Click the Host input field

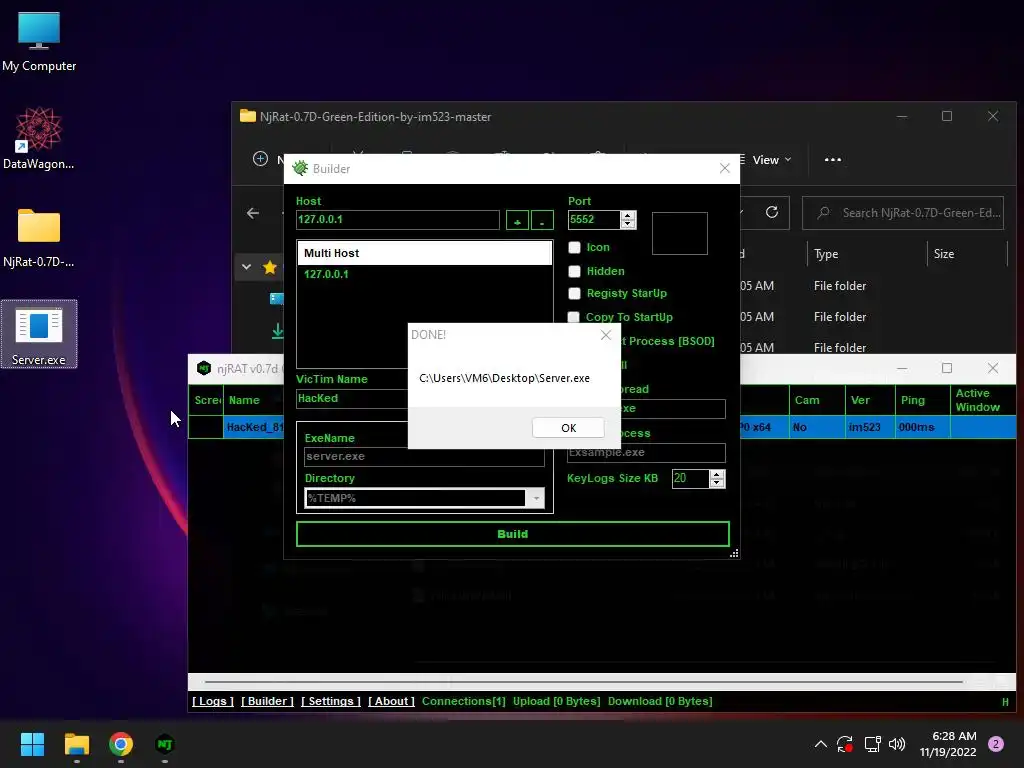[x=398, y=219]
